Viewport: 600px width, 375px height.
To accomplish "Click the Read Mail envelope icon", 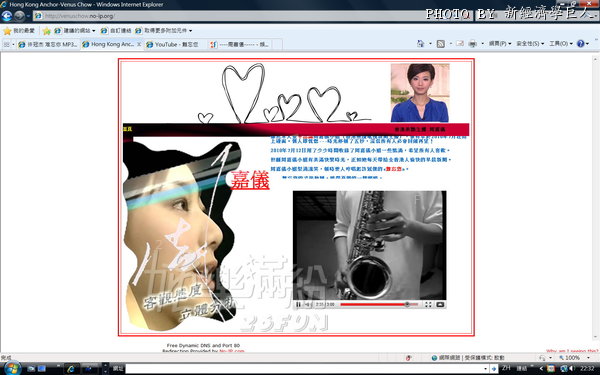I will (460, 44).
